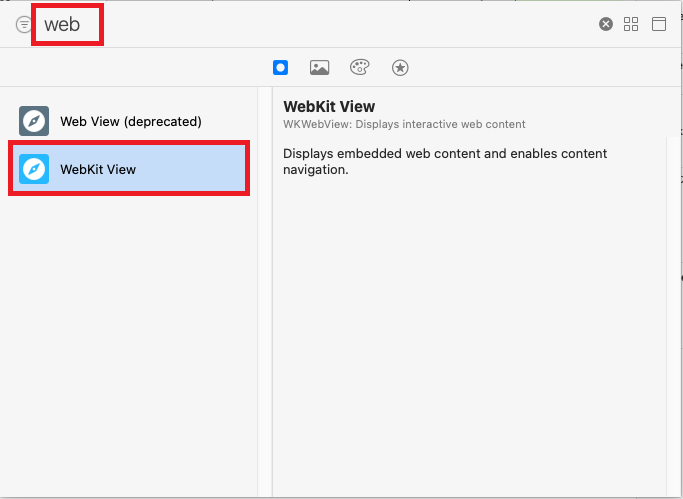Open the Image (media) library tab
This screenshot has height=499, width=683.
coord(319,68)
